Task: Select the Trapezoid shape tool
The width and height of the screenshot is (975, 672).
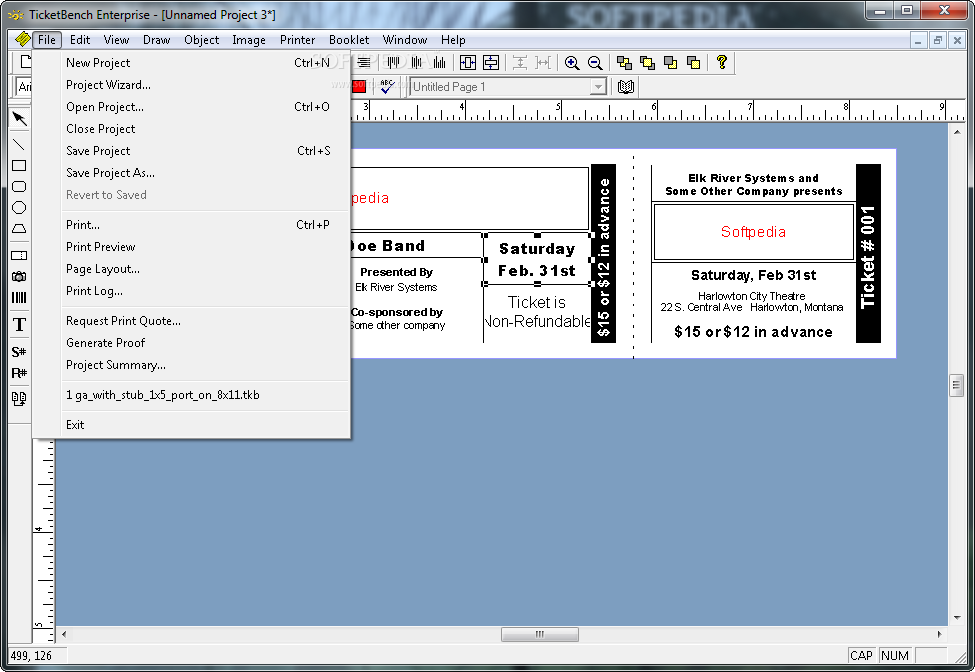Action: [x=19, y=229]
